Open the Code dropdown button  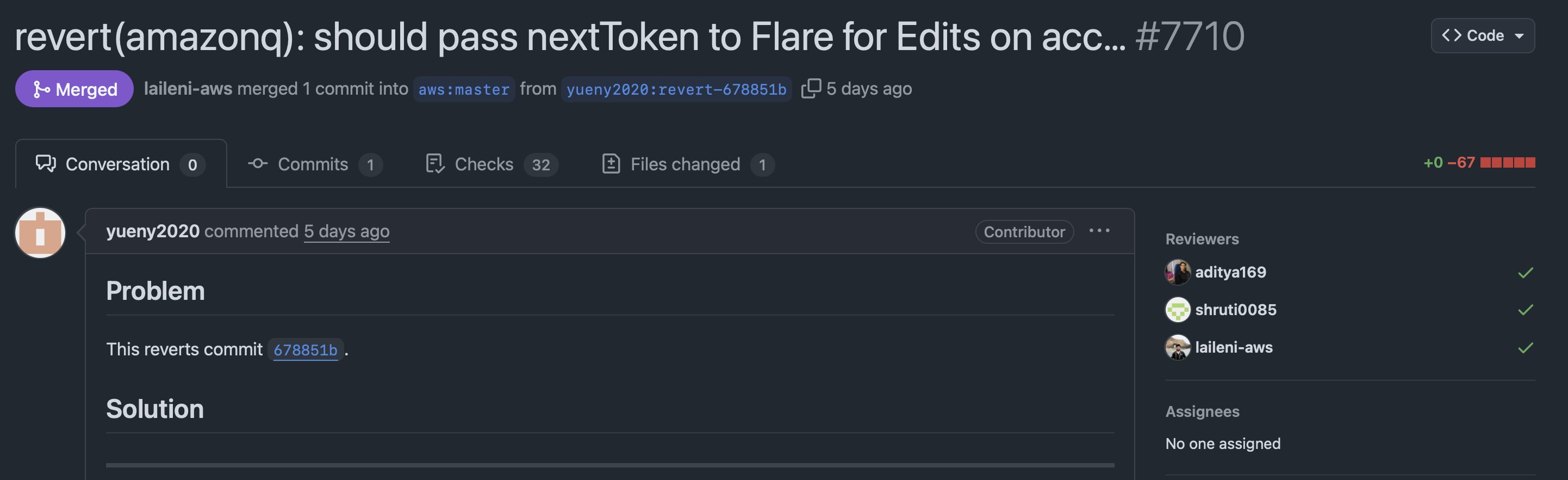pos(1482,36)
